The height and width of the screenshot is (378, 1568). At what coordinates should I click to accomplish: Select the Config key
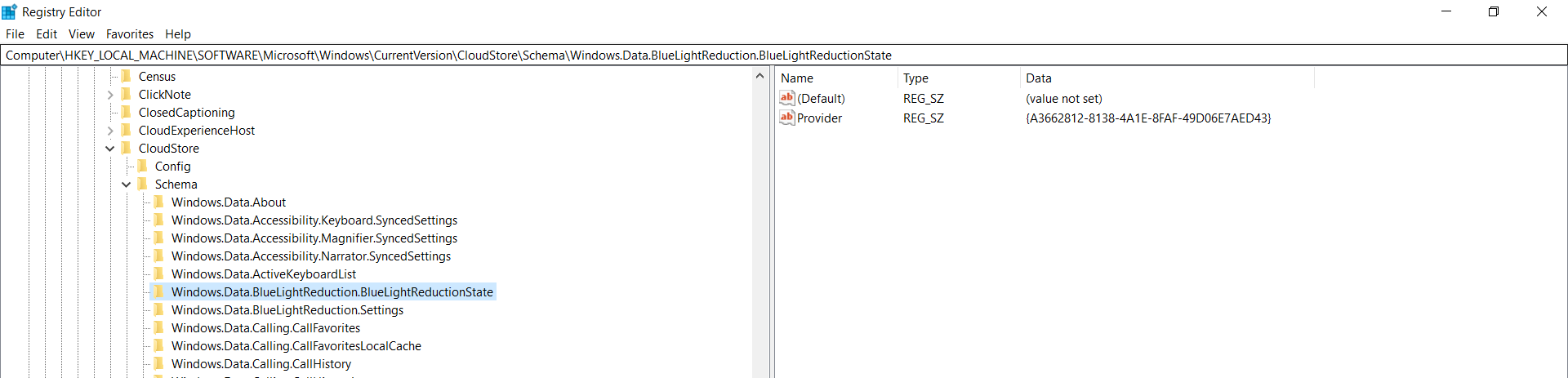coord(173,167)
